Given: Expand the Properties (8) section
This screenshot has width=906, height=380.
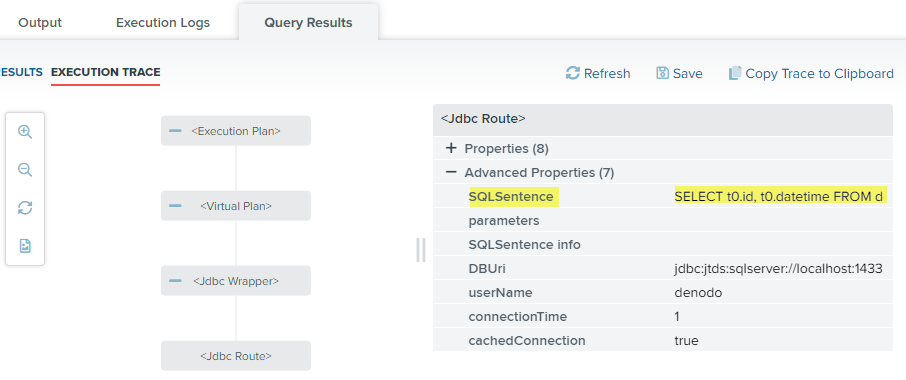Looking at the screenshot, I should pyautogui.click(x=451, y=148).
